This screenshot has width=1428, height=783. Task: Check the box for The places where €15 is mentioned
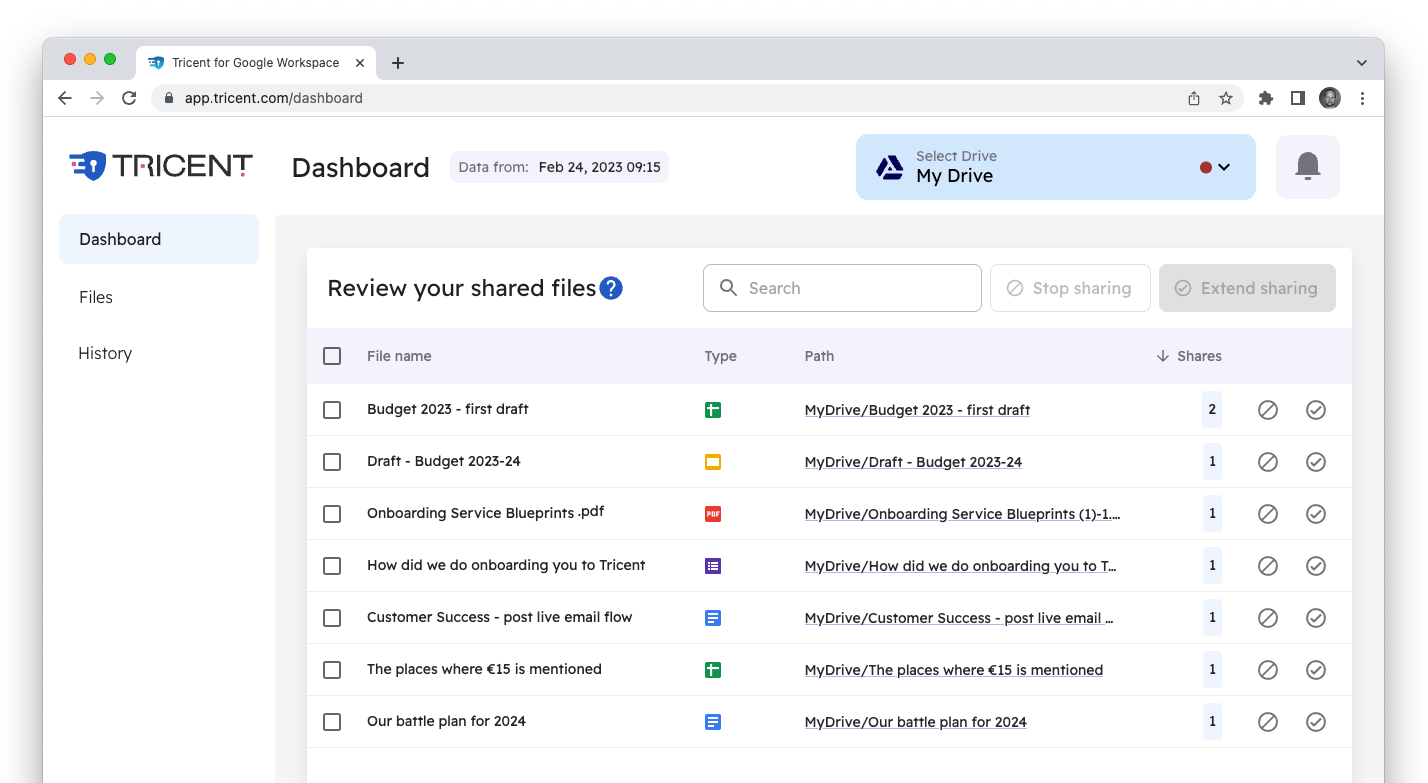tap(332, 670)
